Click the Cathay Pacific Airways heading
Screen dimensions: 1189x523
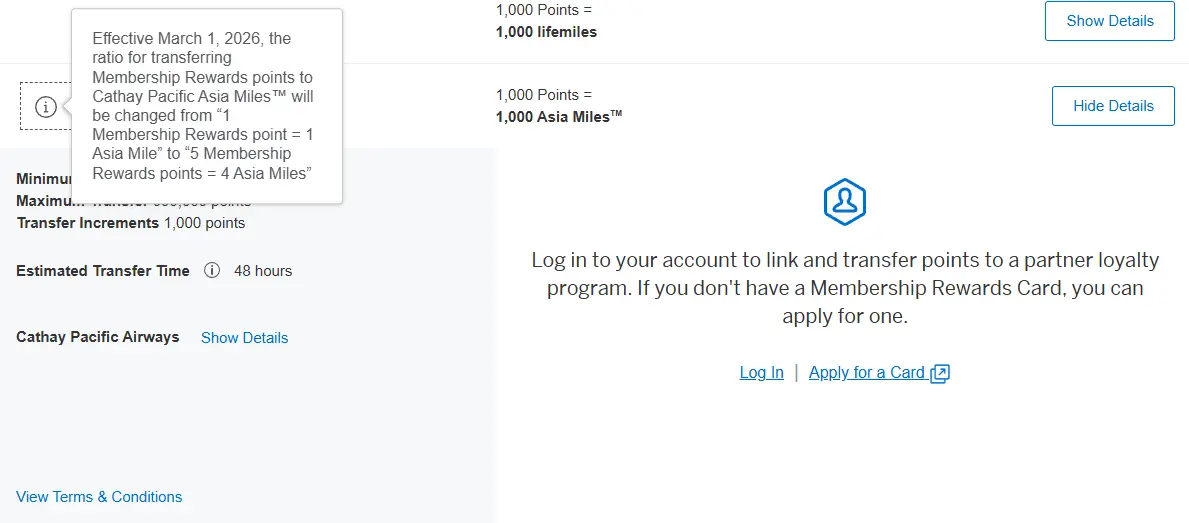98,337
